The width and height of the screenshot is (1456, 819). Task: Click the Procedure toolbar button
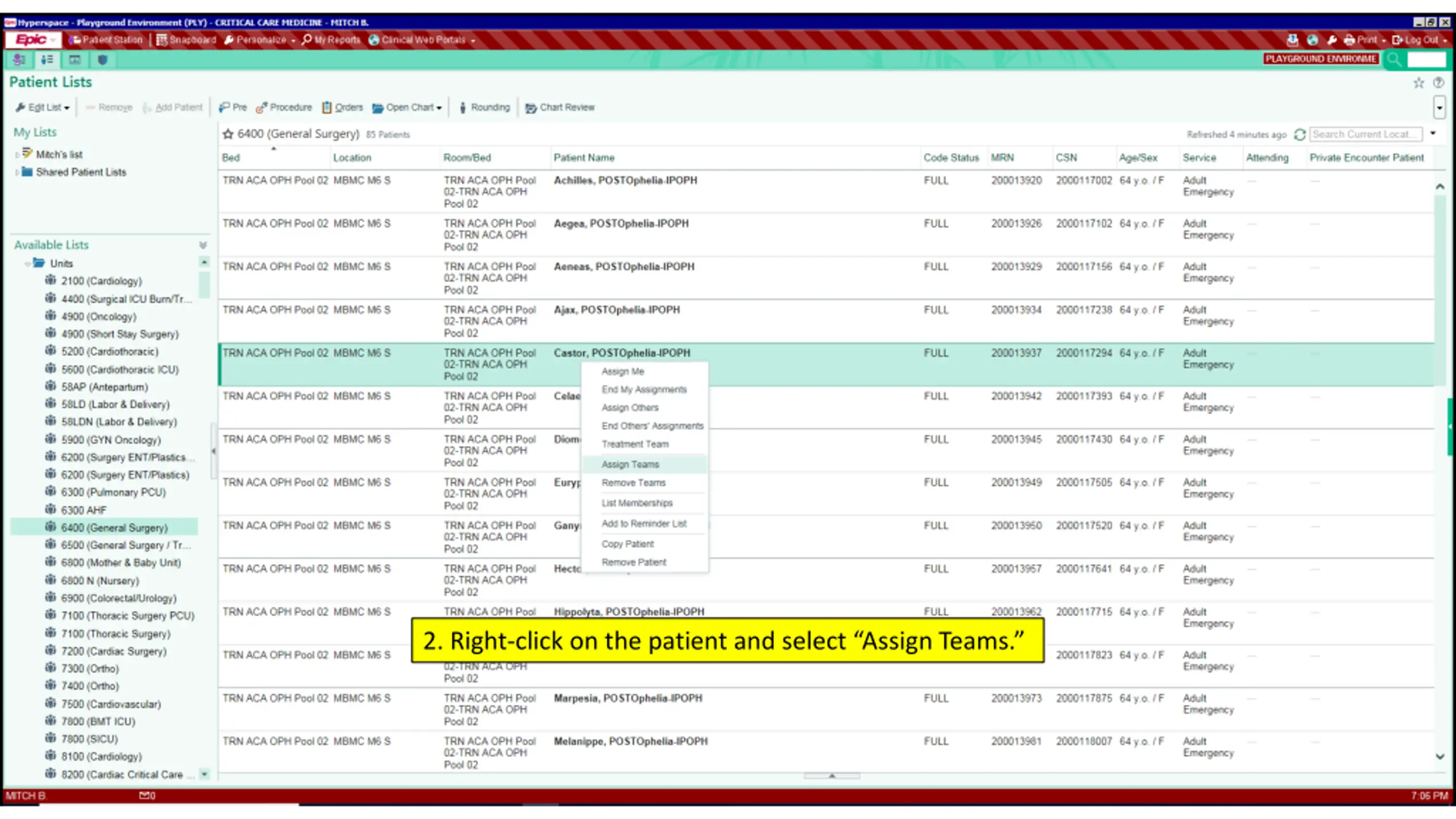284,107
